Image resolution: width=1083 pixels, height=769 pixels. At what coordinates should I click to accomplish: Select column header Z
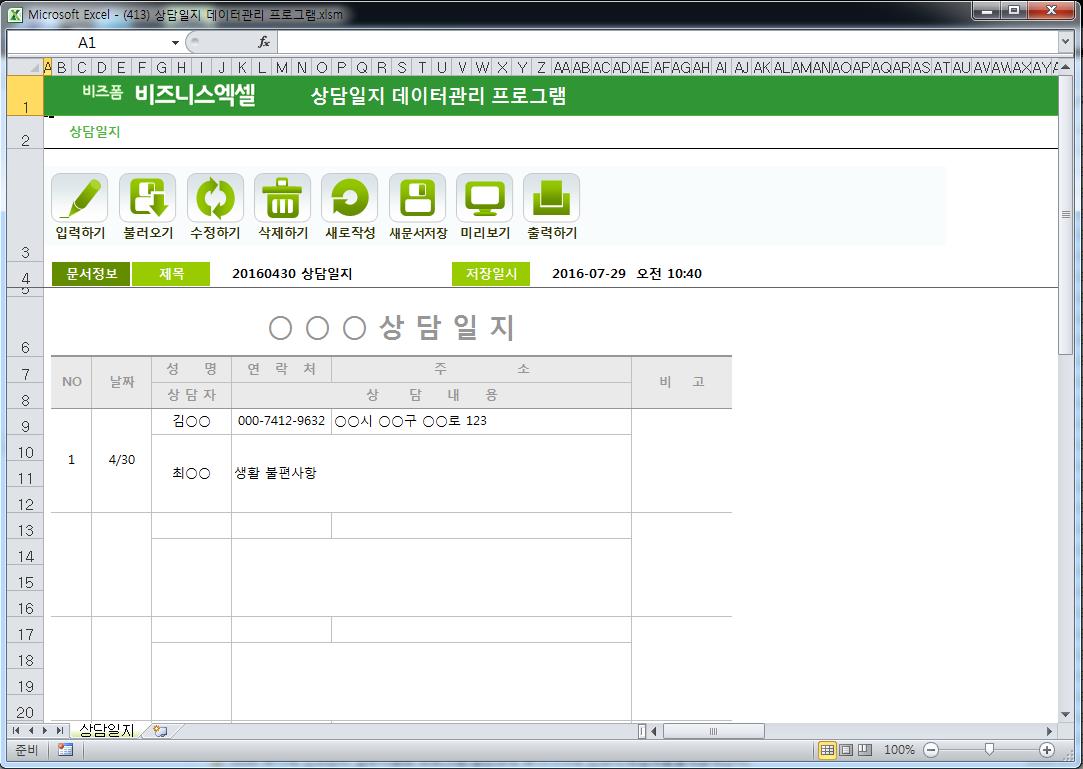click(x=542, y=67)
